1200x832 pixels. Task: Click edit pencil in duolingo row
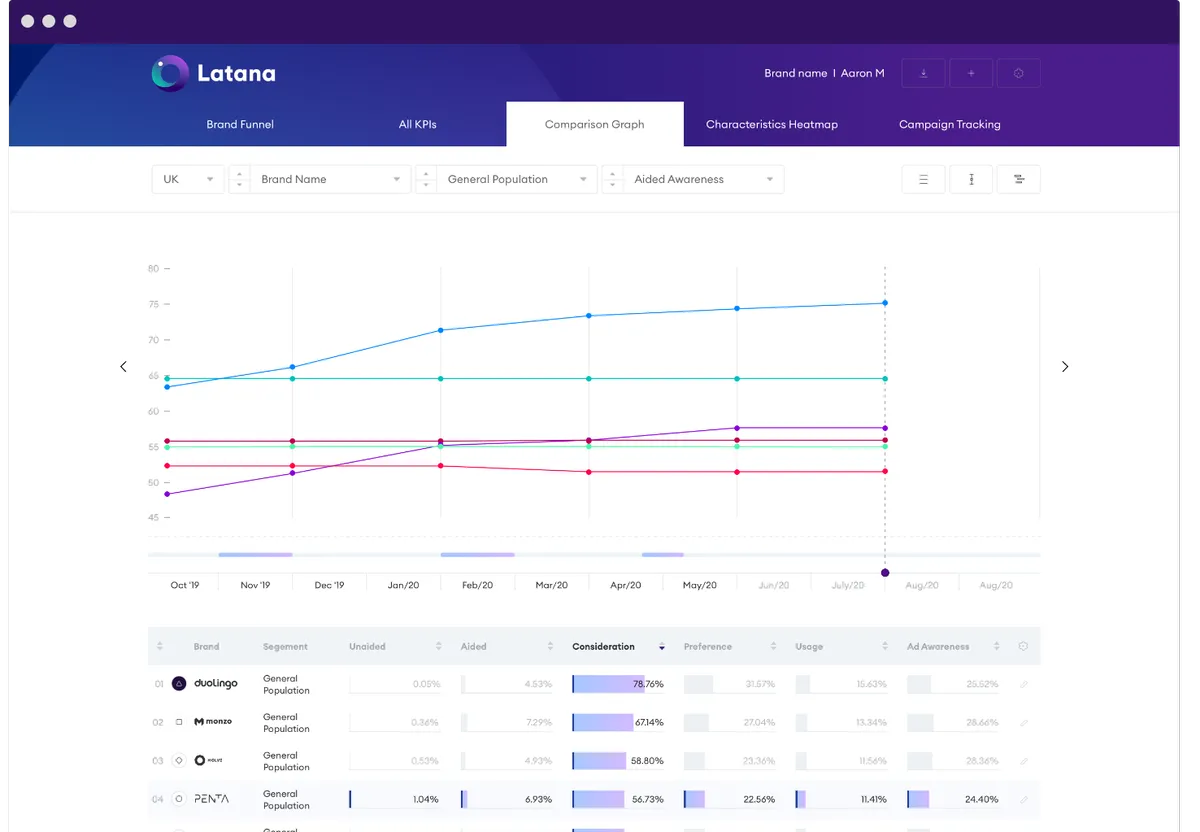[1023, 685]
